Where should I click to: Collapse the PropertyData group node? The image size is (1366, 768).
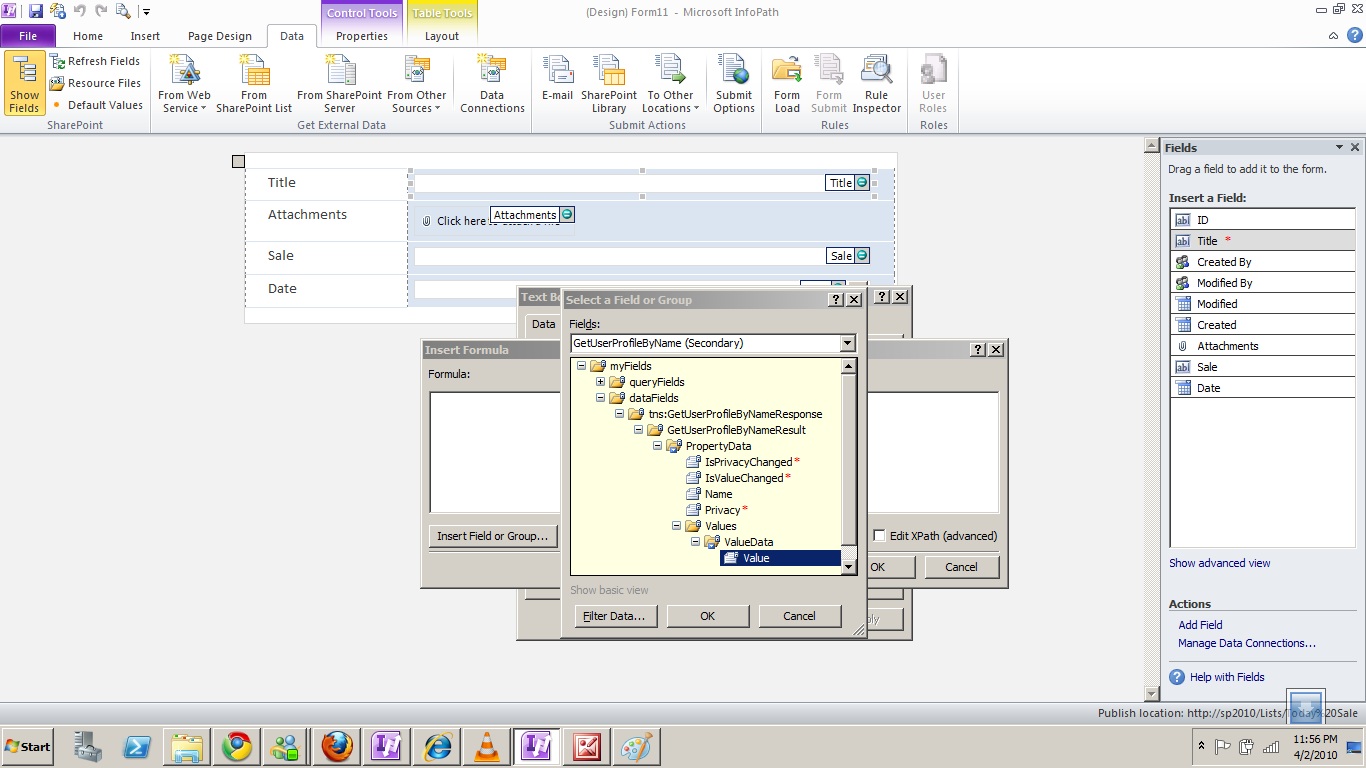click(x=658, y=446)
